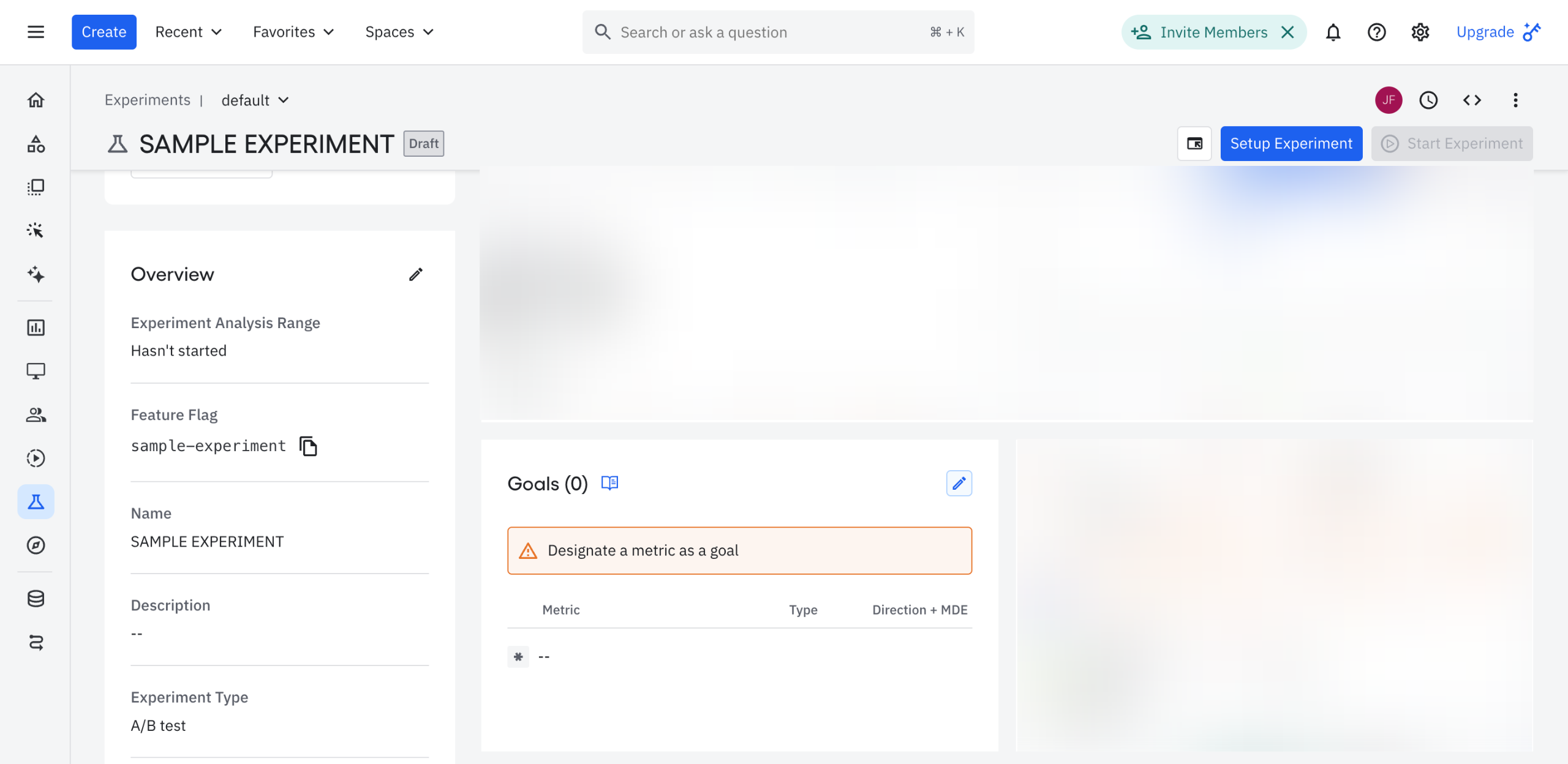Click the Setup Experiment button

pyautogui.click(x=1291, y=144)
